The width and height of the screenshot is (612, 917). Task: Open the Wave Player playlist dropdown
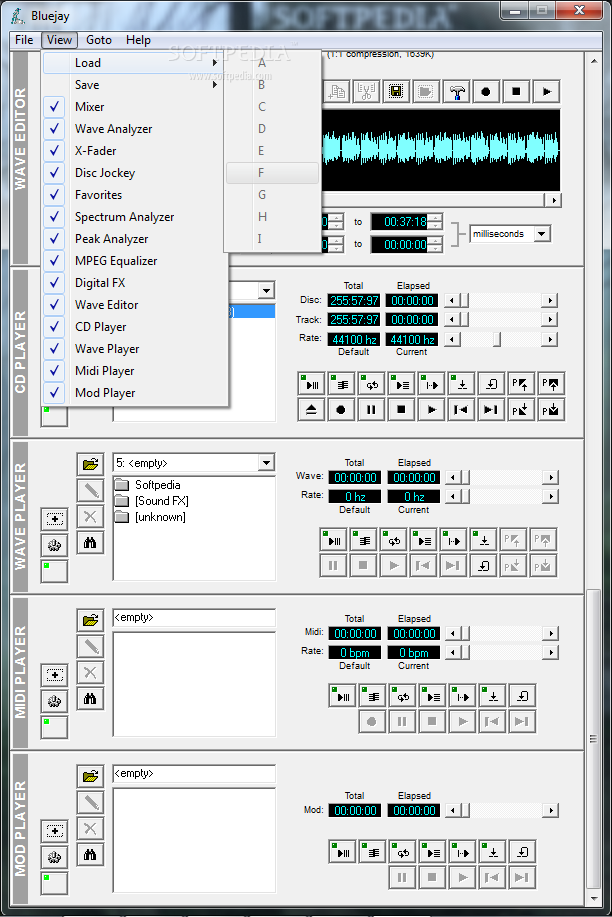tap(267, 463)
